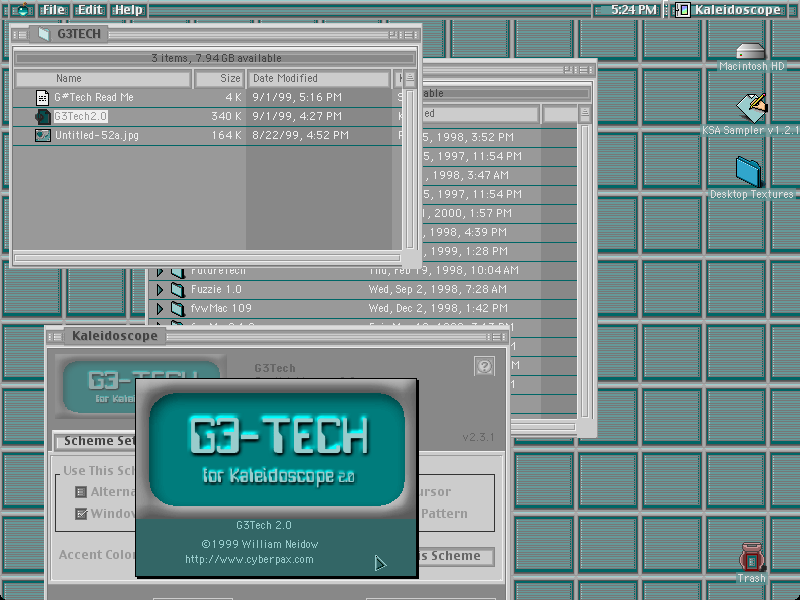Click the 'Accent Color' label in Kaleidoscope
The width and height of the screenshot is (800, 600).
(x=97, y=555)
